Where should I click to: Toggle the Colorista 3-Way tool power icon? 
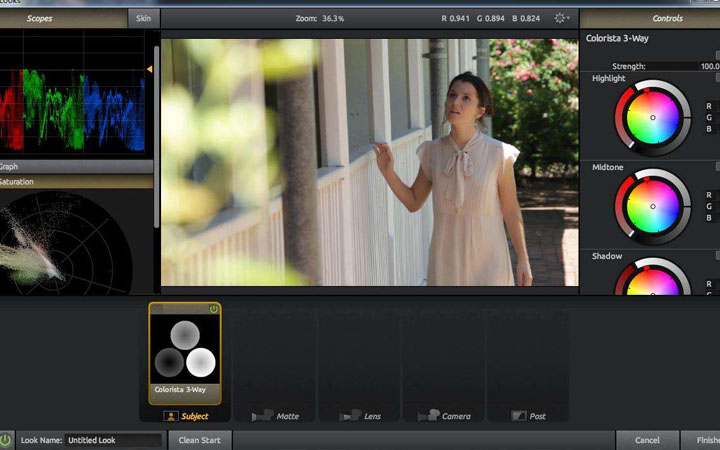[x=213, y=309]
